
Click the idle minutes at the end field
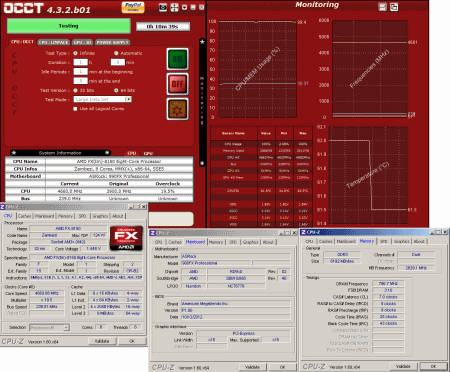point(80,81)
